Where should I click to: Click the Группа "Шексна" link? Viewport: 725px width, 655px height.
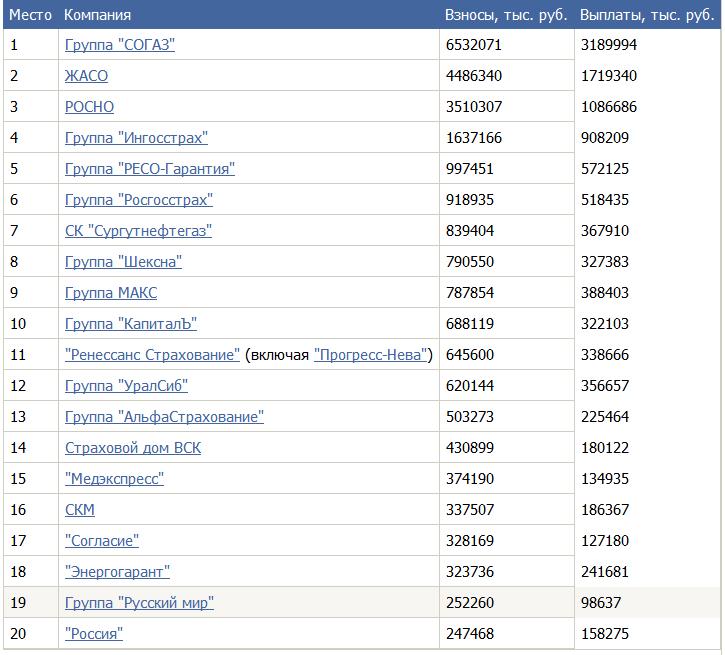(x=123, y=262)
